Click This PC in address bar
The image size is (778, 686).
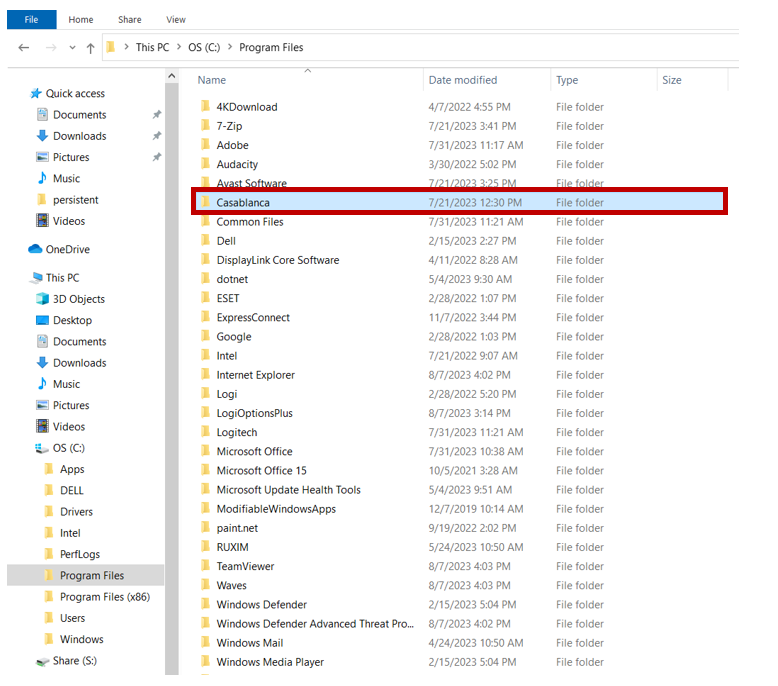[x=152, y=47]
